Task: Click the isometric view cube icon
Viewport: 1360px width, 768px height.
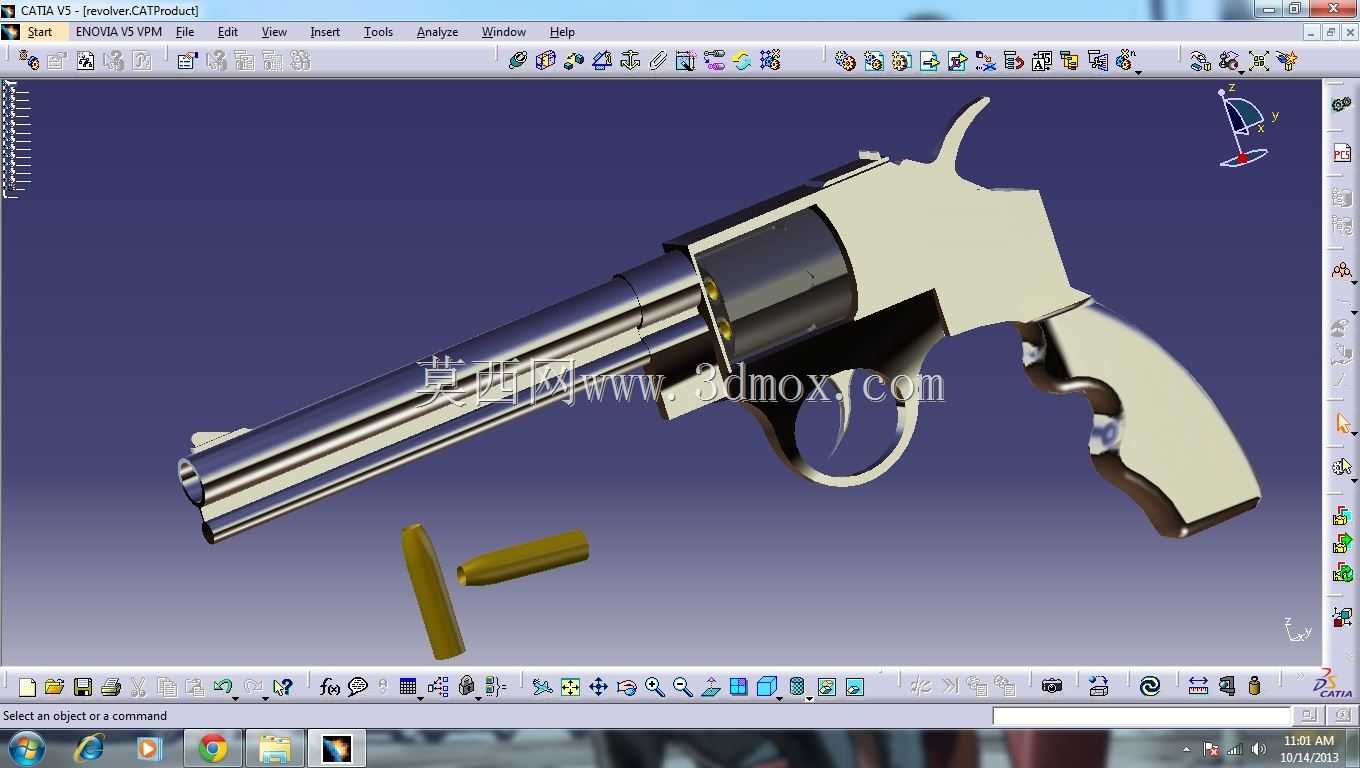Action: (x=767, y=687)
